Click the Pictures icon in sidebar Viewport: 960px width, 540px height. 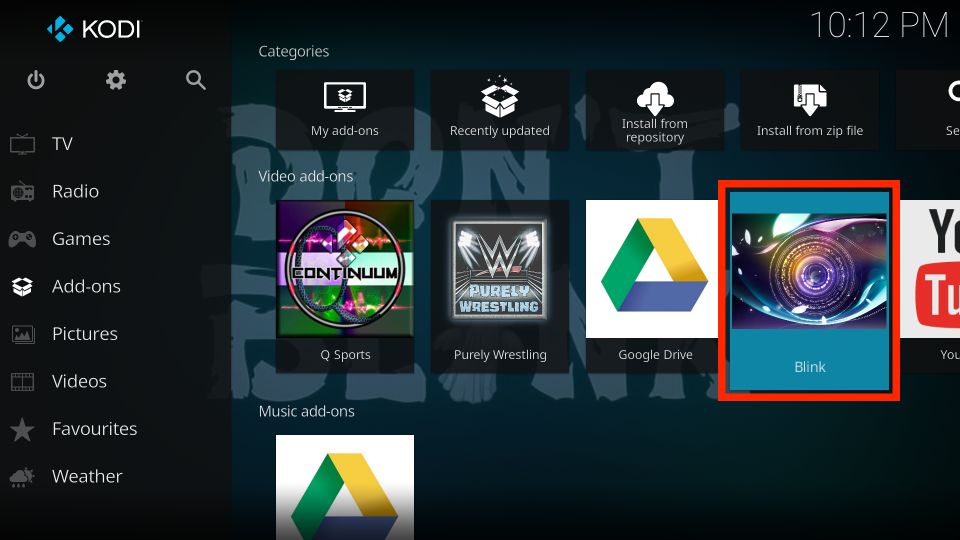click(23, 334)
